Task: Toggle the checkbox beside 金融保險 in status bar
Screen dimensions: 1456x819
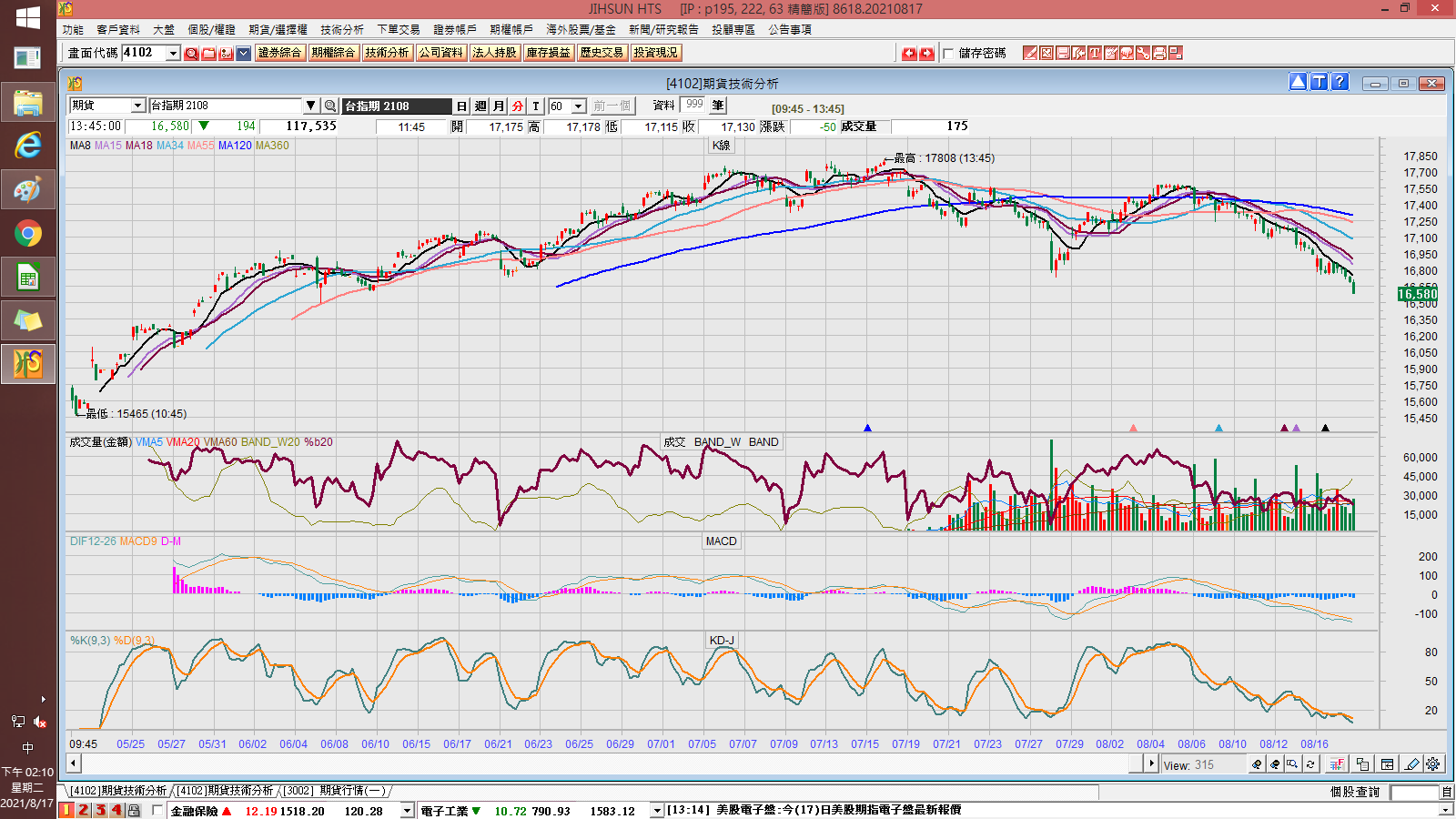Action: pos(158,810)
